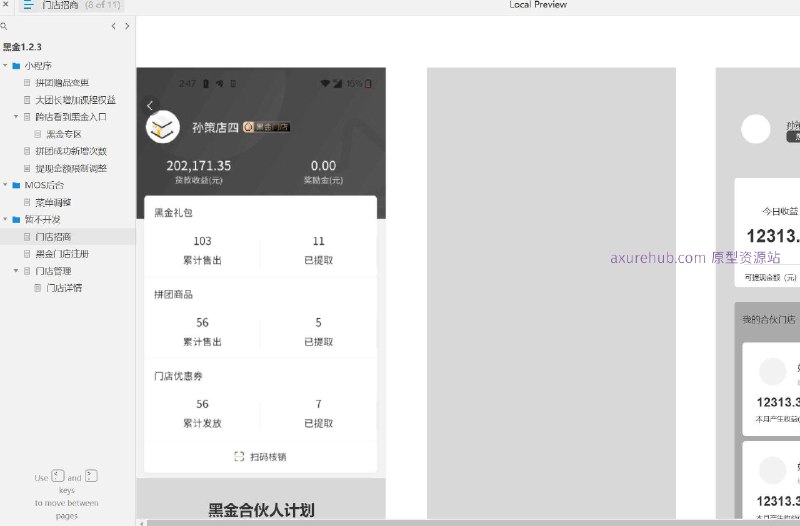Tap the 扫码核销 scan button
The height and width of the screenshot is (526, 800).
tap(260, 457)
